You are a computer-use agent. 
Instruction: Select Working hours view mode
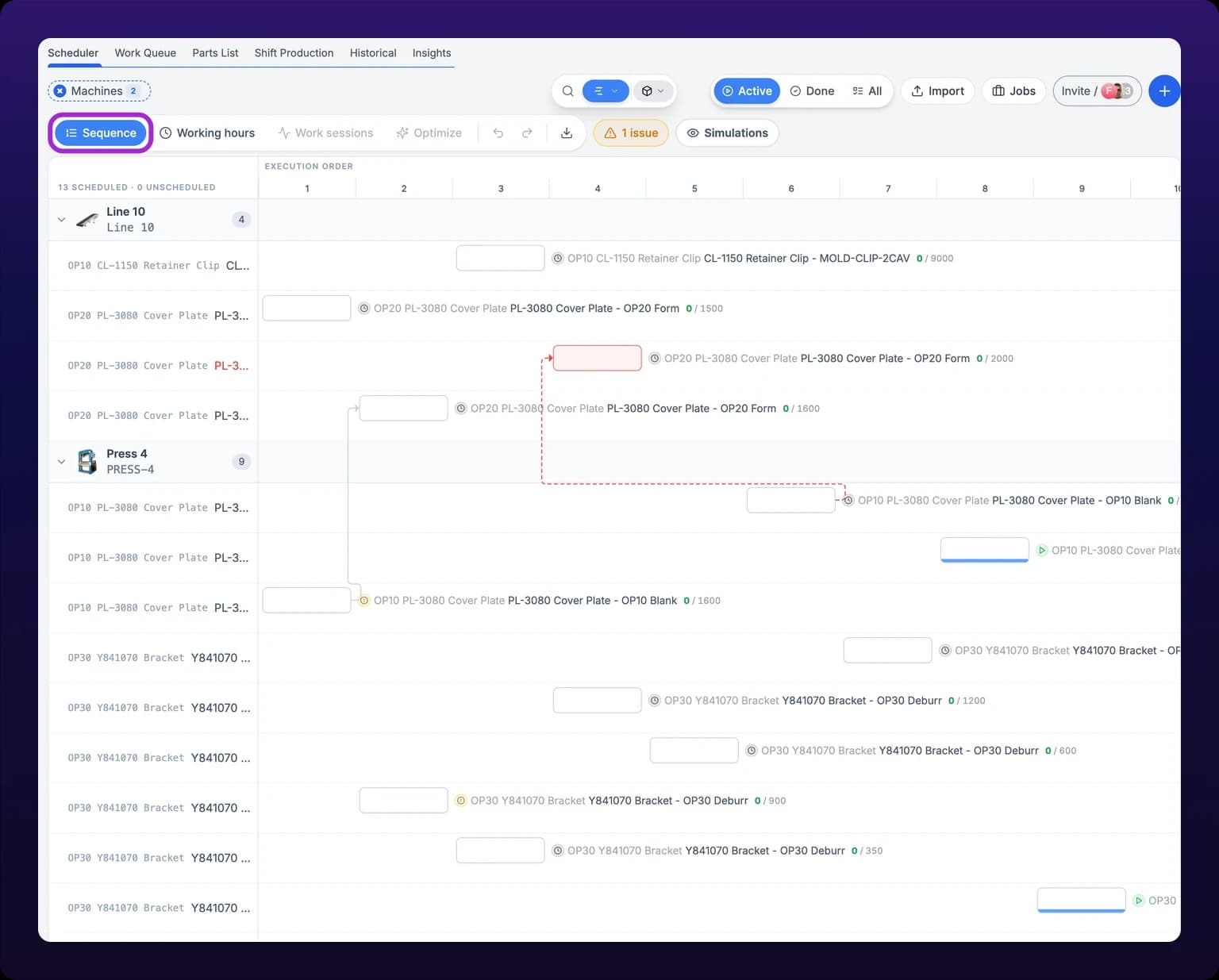click(x=207, y=133)
